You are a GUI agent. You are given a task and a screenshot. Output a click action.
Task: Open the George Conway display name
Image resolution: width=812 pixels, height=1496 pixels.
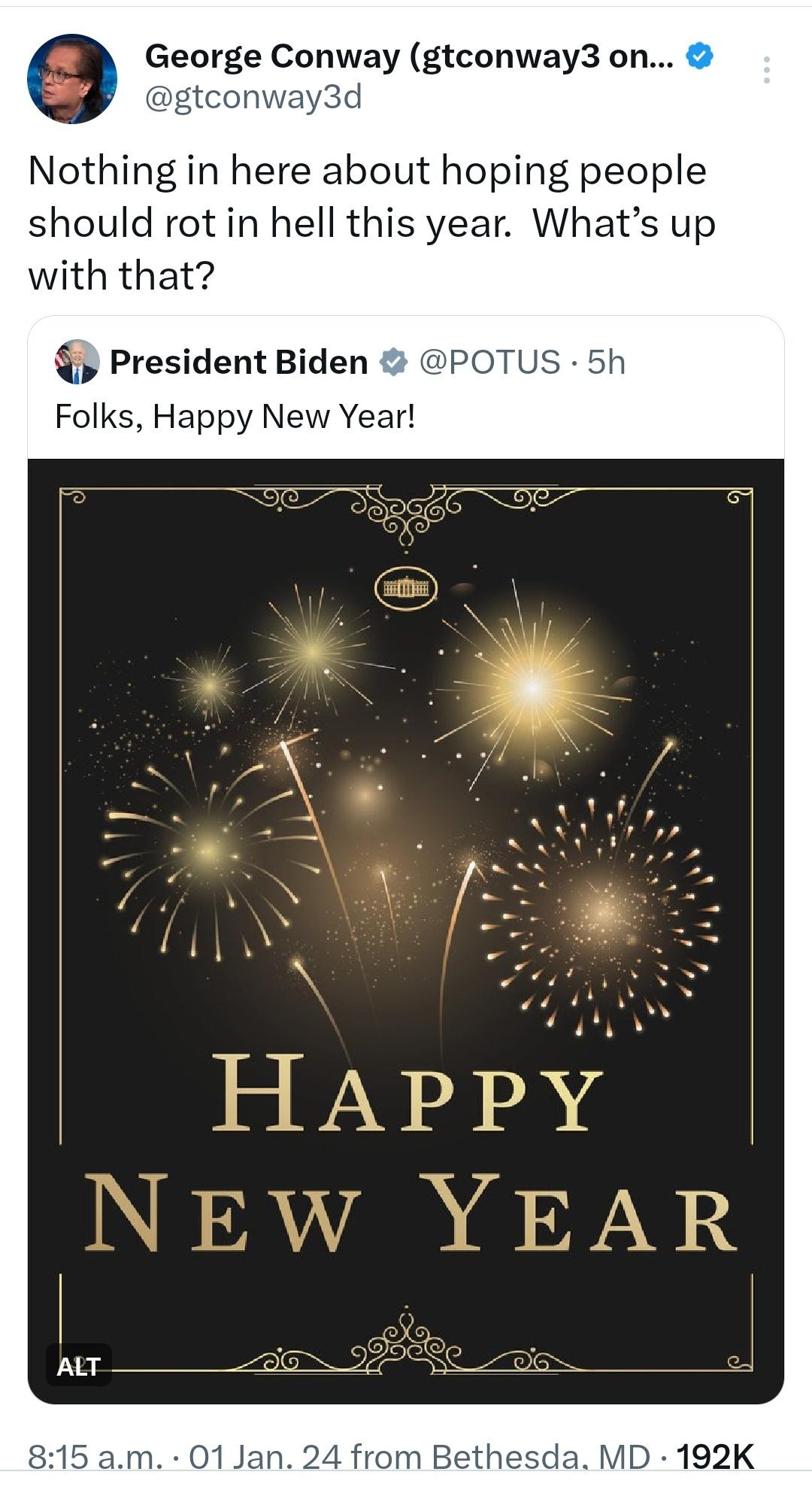(x=409, y=56)
